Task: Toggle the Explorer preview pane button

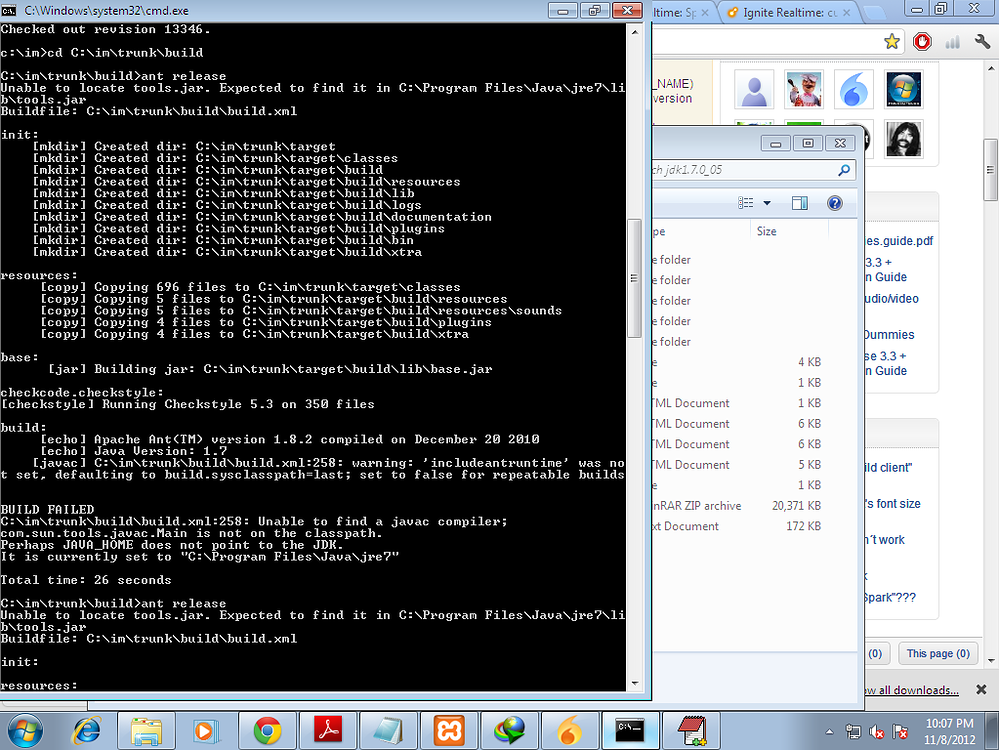Action: [800, 203]
